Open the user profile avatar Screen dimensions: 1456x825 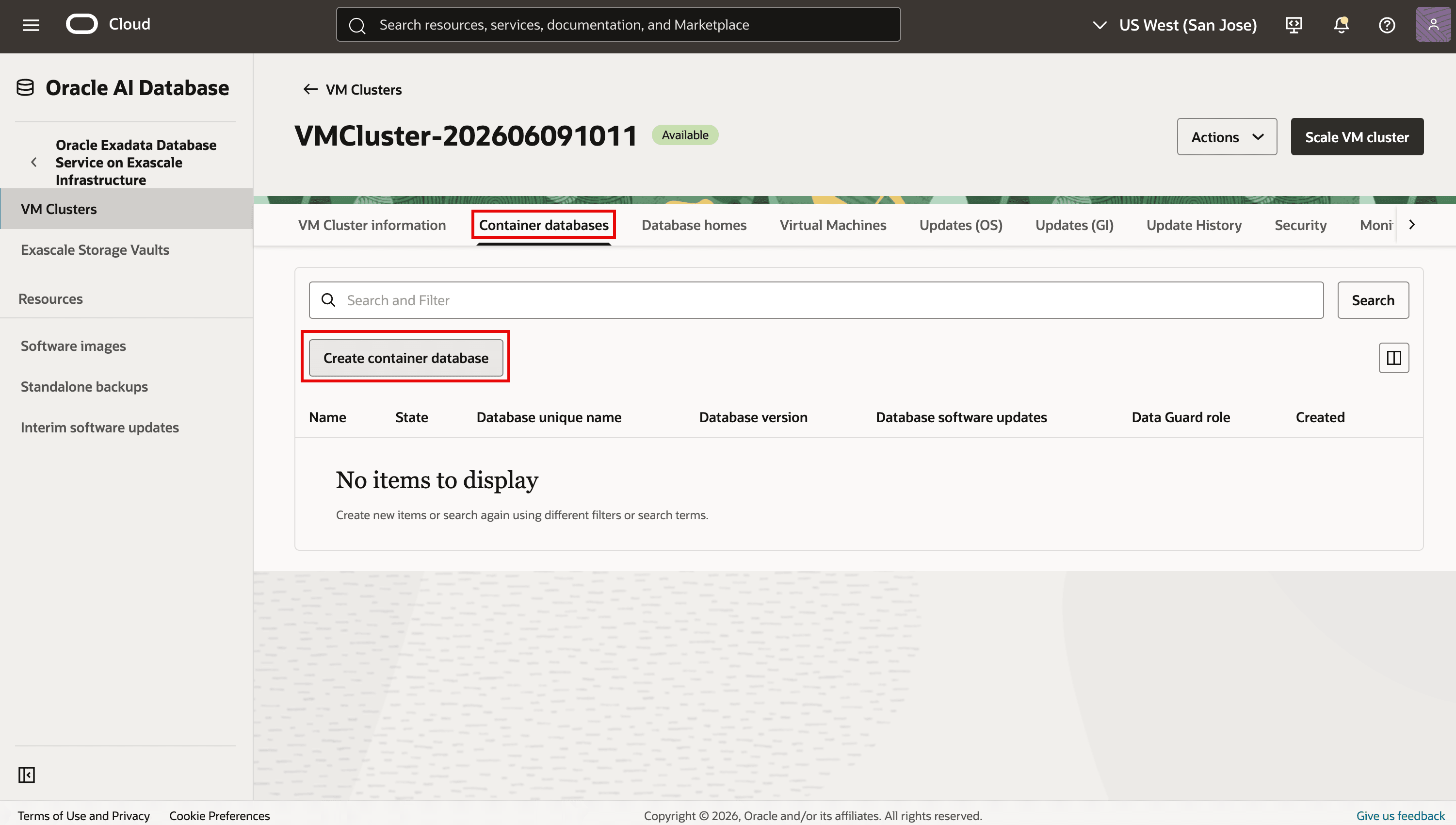1433,24
